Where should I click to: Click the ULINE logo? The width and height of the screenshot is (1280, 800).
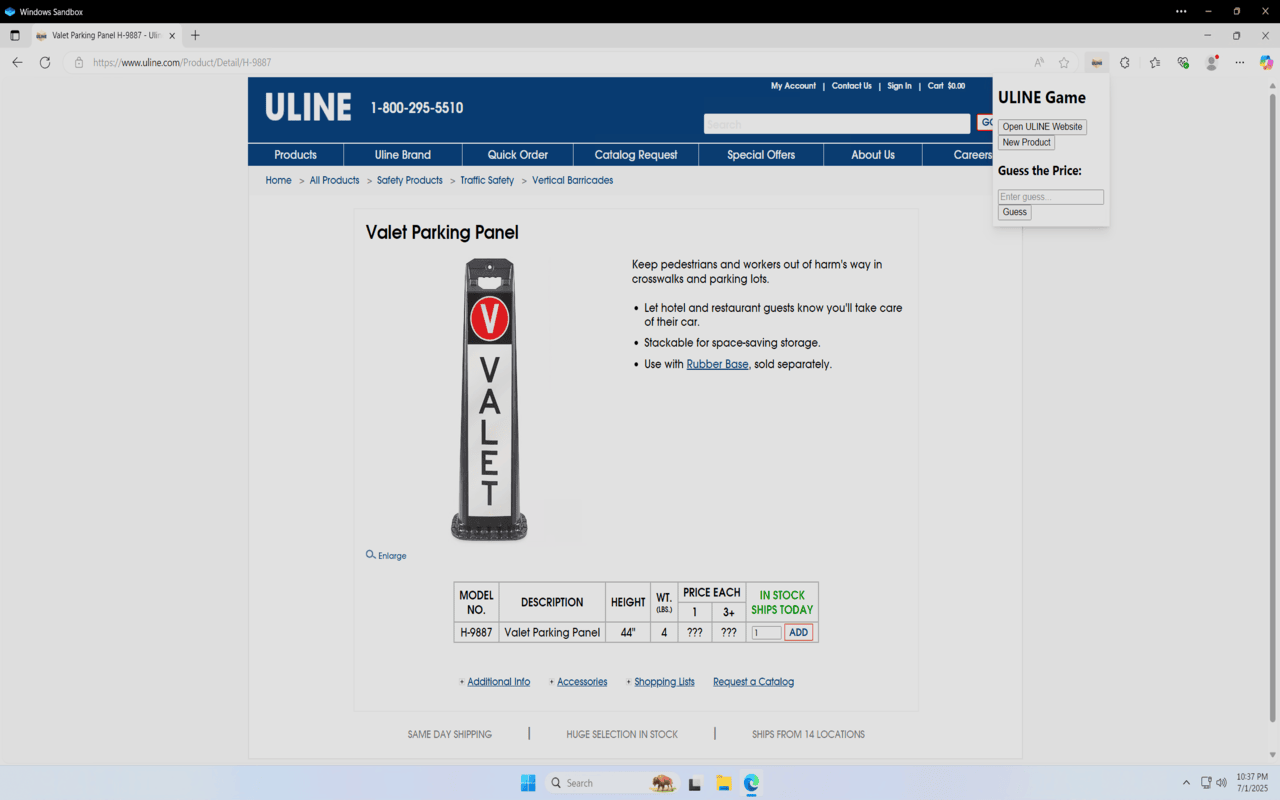tap(308, 107)
